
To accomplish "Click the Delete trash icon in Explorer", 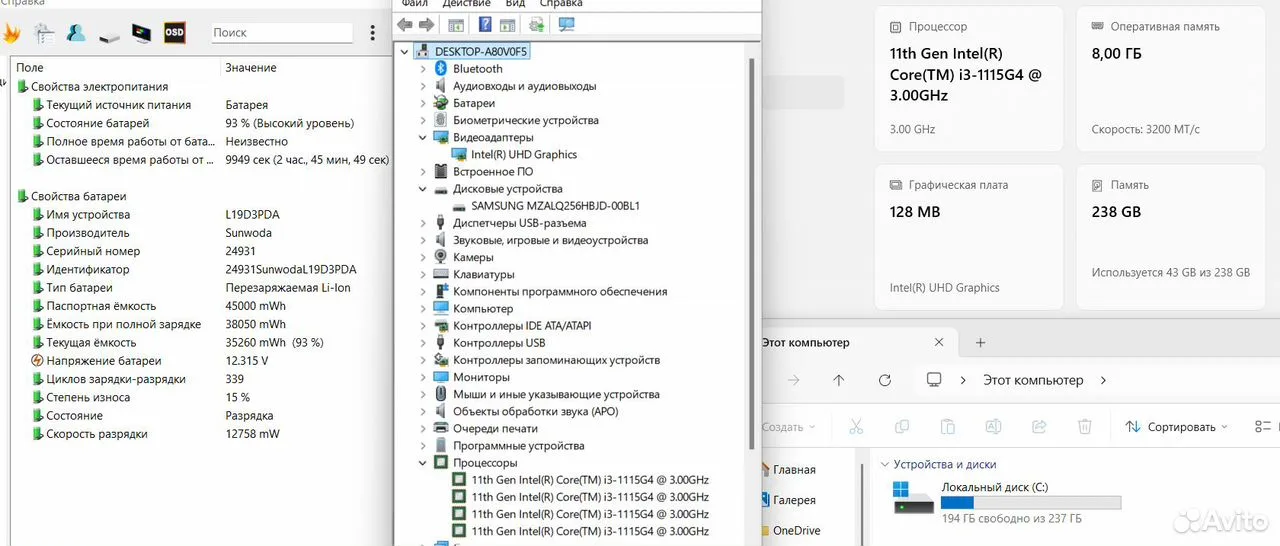I will pos(1085,427).
